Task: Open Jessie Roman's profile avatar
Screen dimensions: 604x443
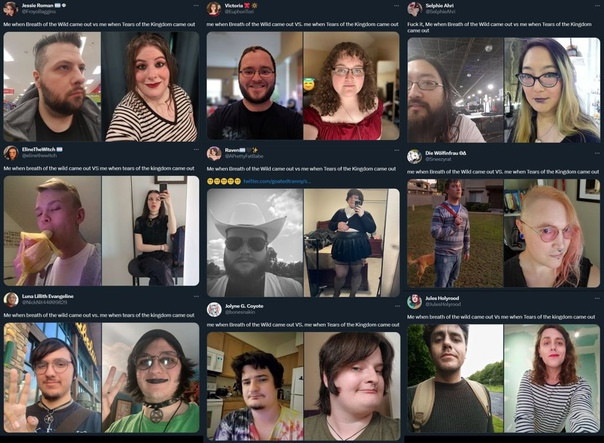Action: pos(10,8)
